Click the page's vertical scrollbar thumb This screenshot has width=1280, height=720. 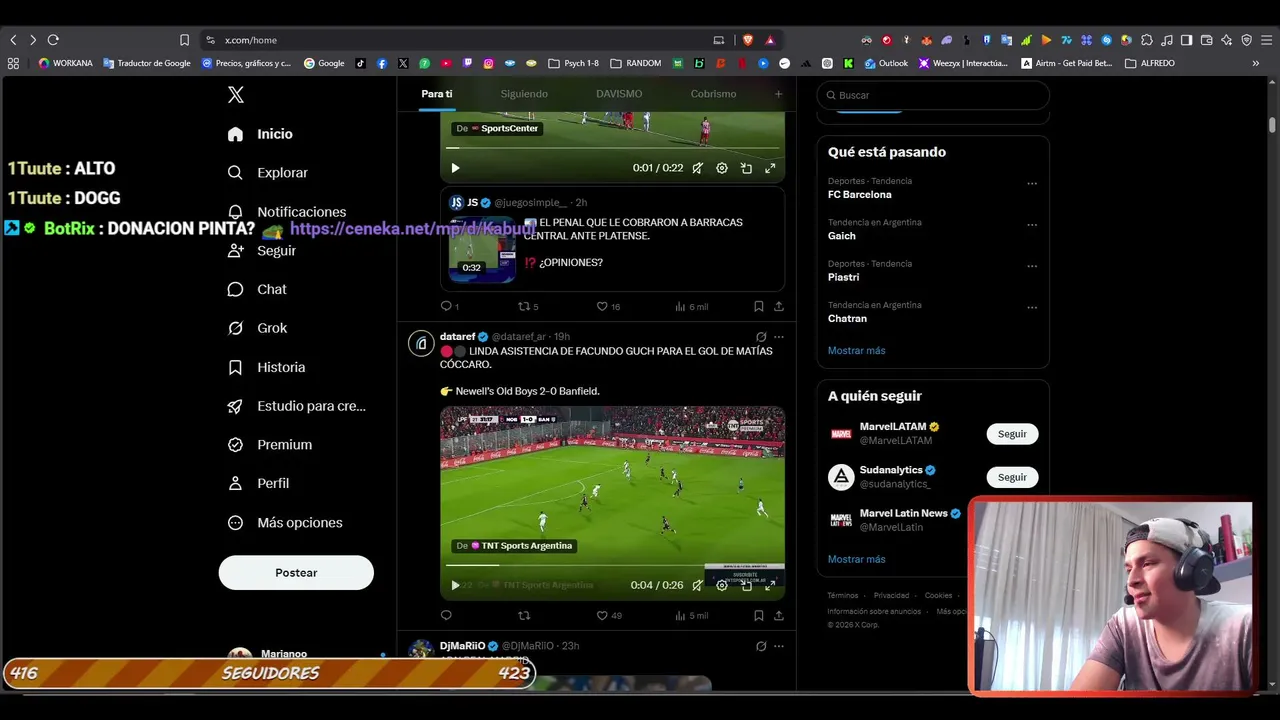click(1272, 124)
